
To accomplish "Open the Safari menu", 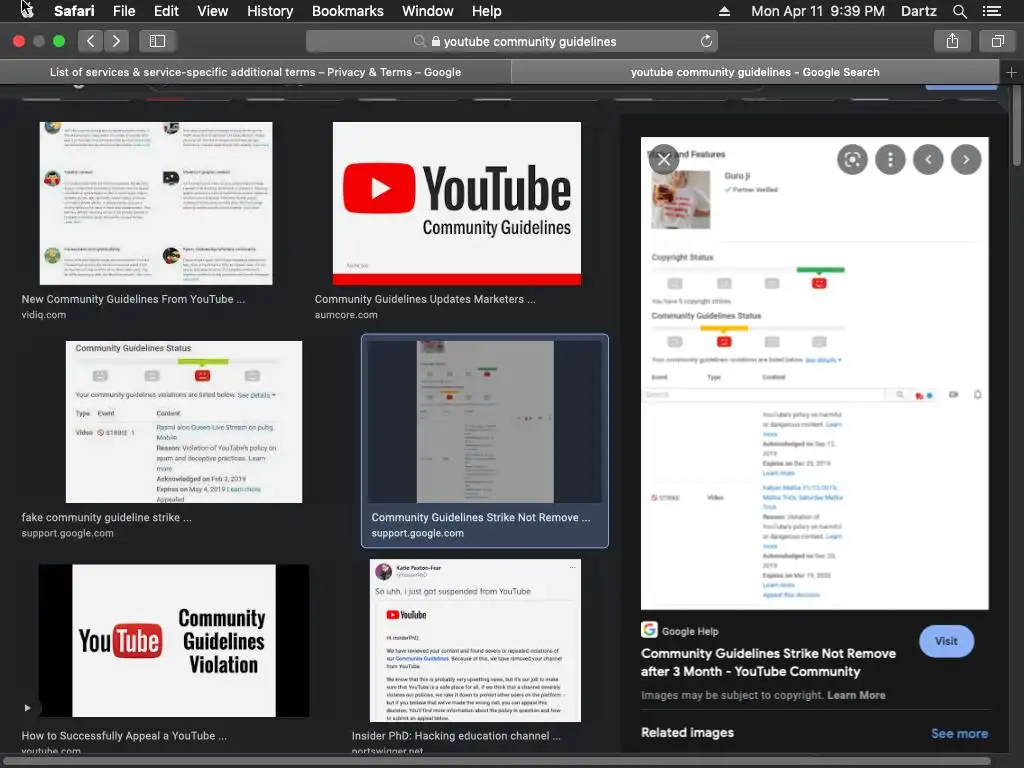I will [x=74, y=11].
